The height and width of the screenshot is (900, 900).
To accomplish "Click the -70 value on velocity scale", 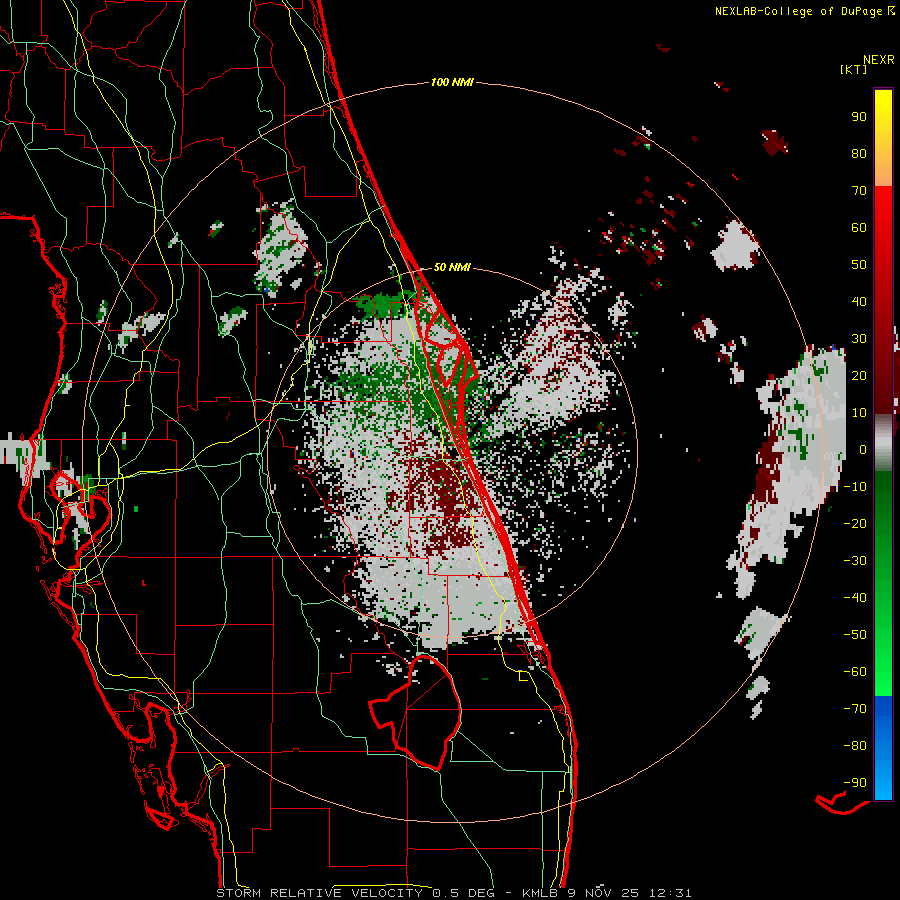I will pyautogui.click(x=855, y=709).
